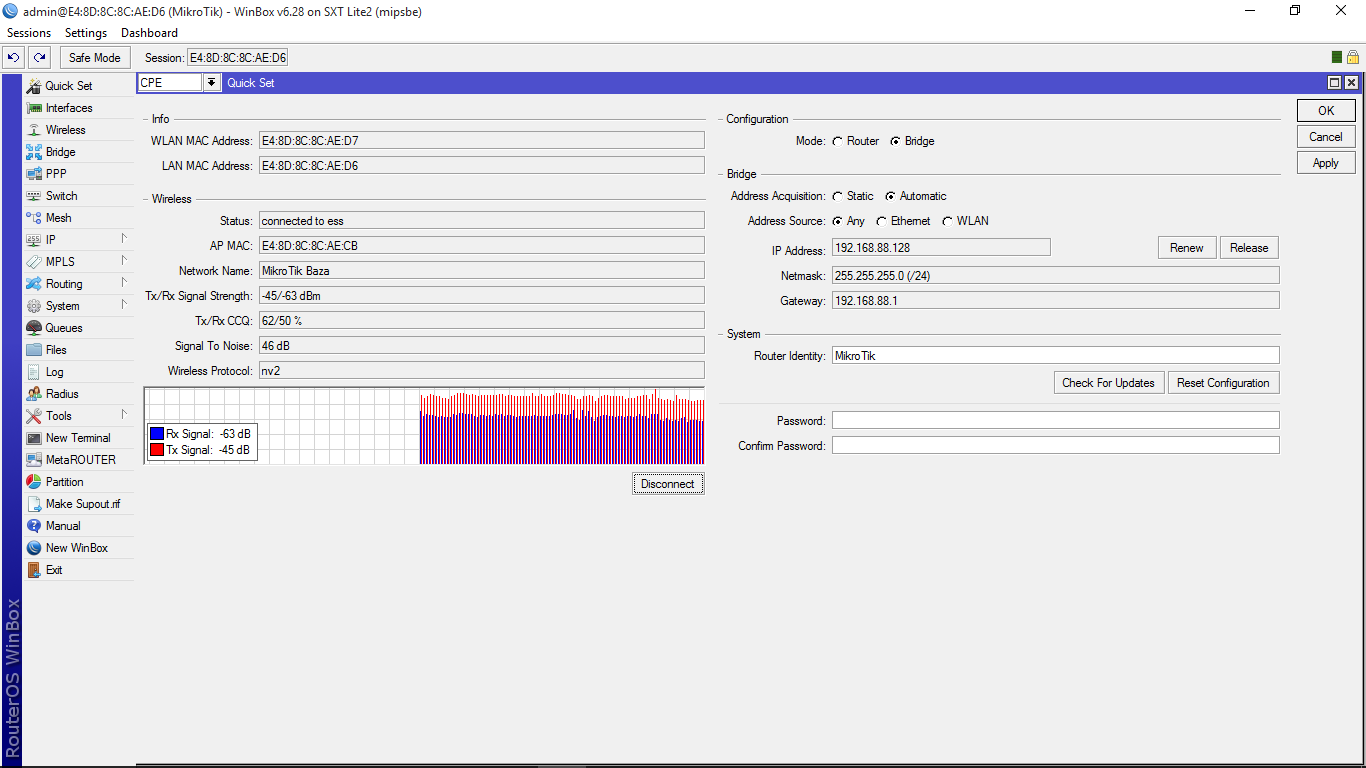
Task: Open the Radius sidebar icon
Action: [x=34, y=394]
